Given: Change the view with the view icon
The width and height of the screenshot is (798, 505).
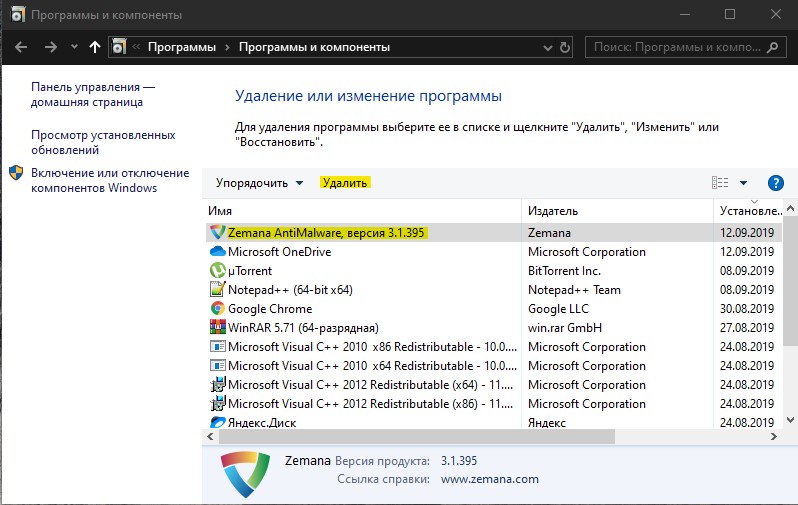Looking at the screenshot, I should point(720,183).
